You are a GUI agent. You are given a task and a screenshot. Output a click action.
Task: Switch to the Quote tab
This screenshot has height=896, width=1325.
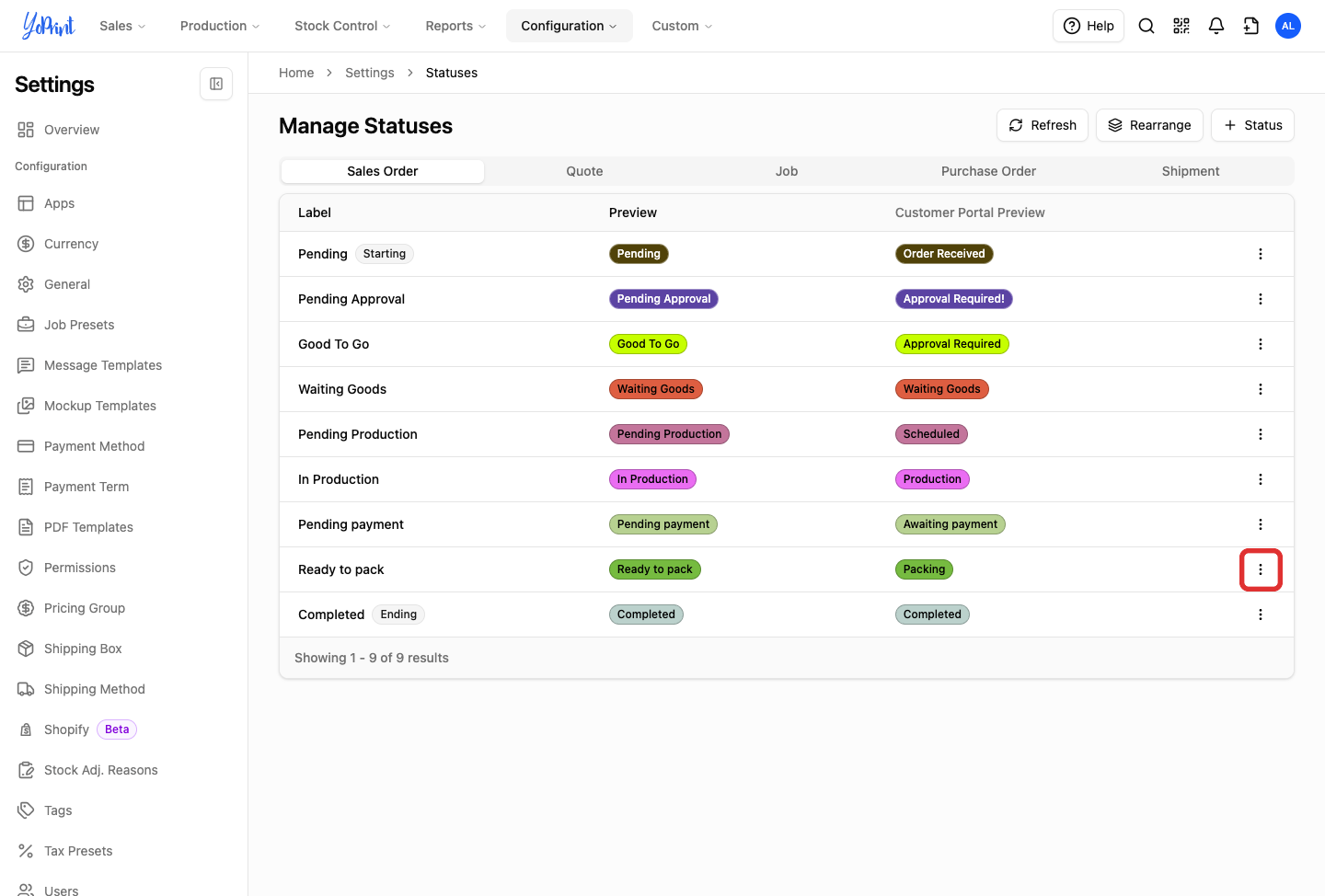[x=585, y=171]
